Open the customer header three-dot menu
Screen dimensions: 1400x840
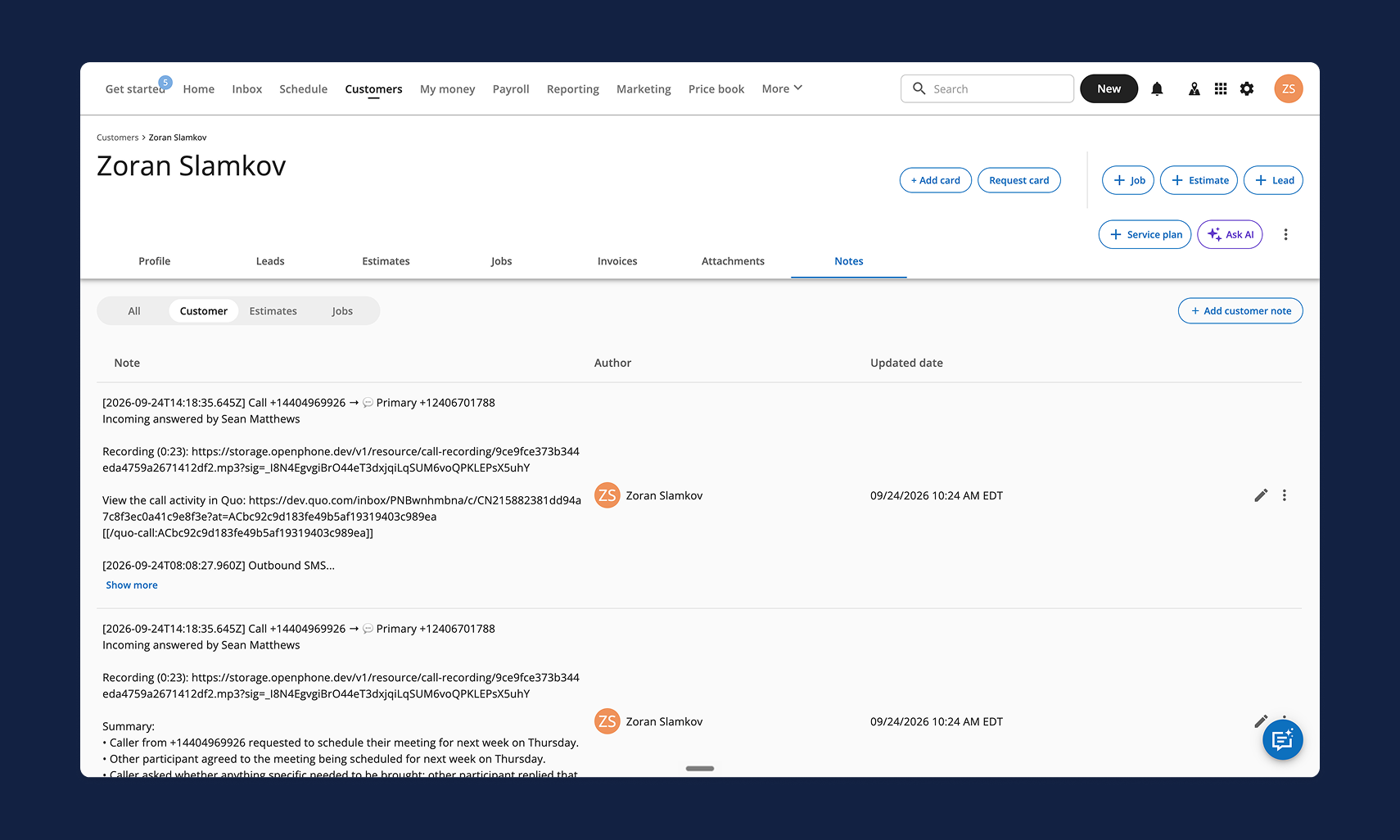tap(1286, 234)
